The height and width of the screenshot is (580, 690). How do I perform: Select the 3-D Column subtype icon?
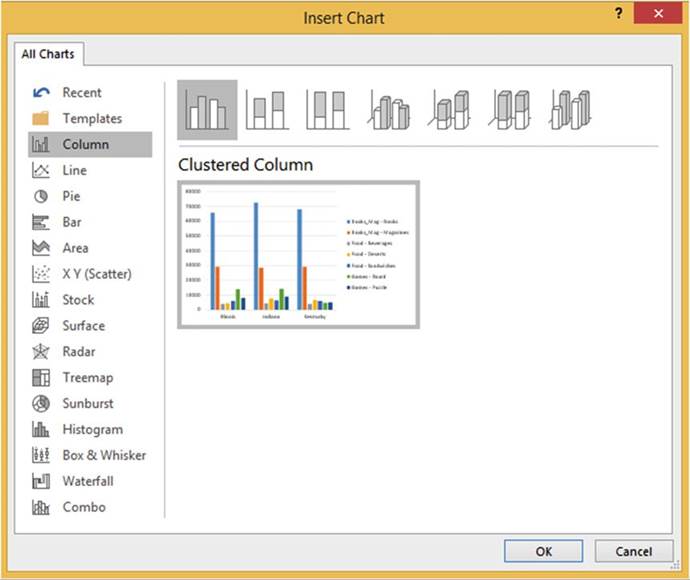pyautogui.click(x=573, y=110)
